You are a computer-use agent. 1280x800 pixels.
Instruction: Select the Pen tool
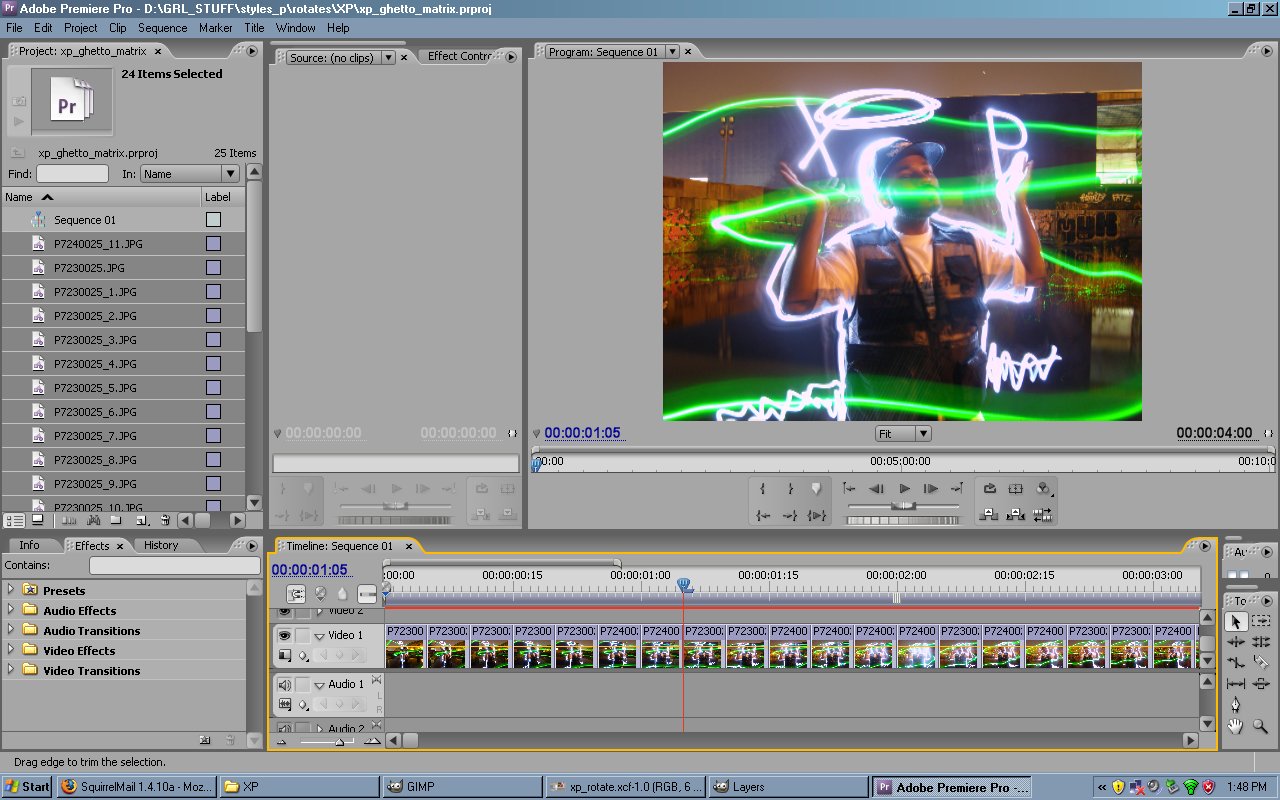(x=1236, y=704)
